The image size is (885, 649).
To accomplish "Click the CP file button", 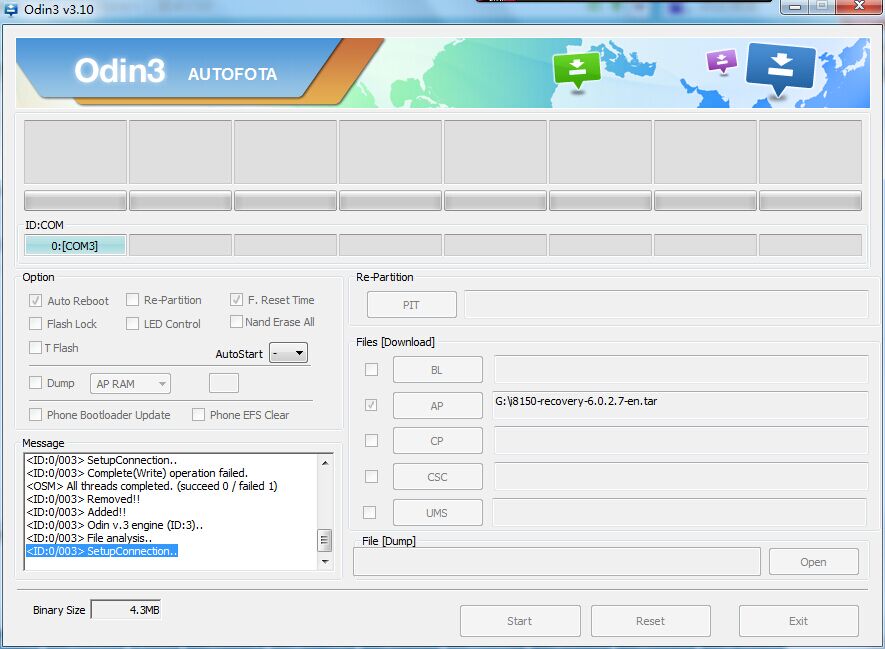I will coord(437,441).
